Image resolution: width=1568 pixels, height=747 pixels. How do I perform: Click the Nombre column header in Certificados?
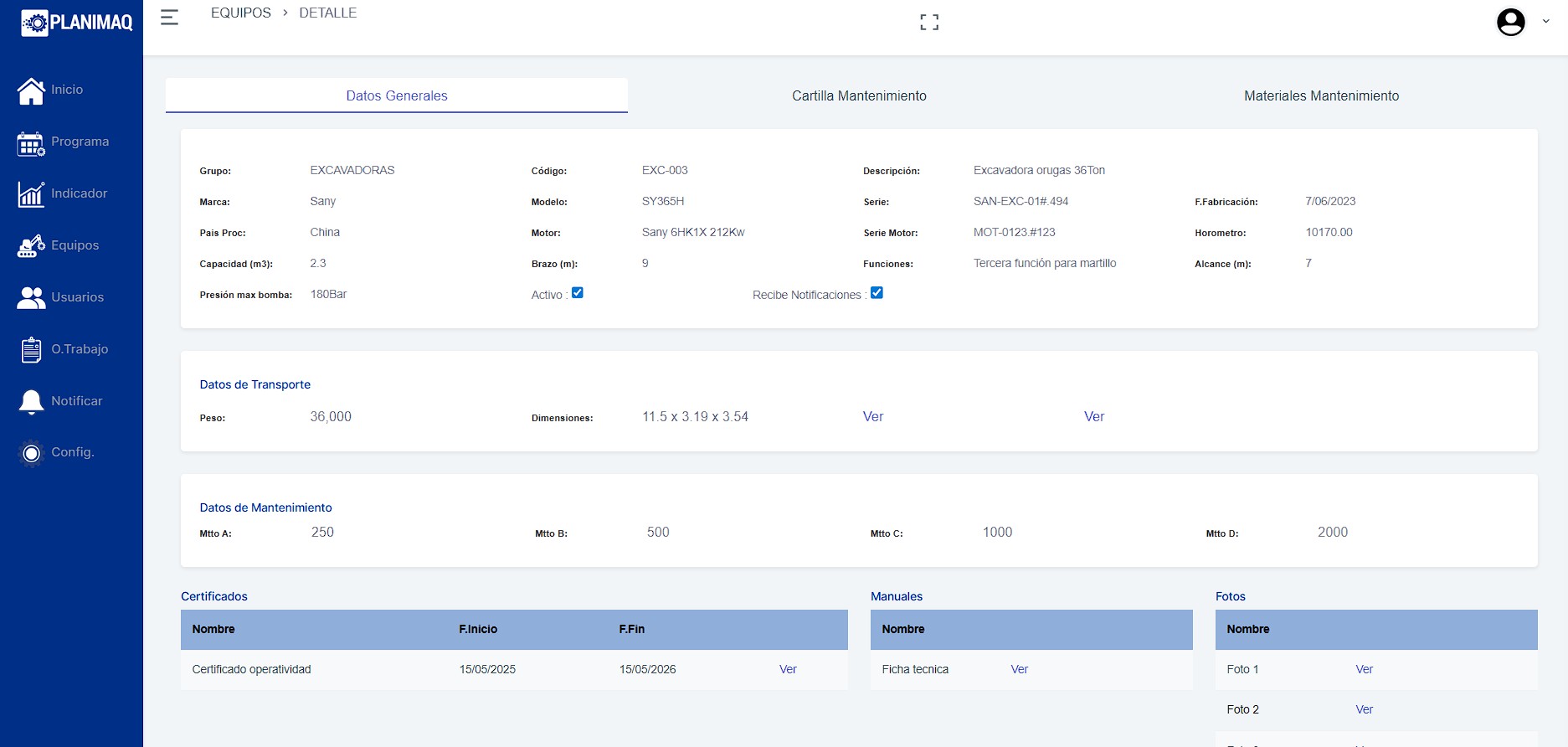coord(213,629)
